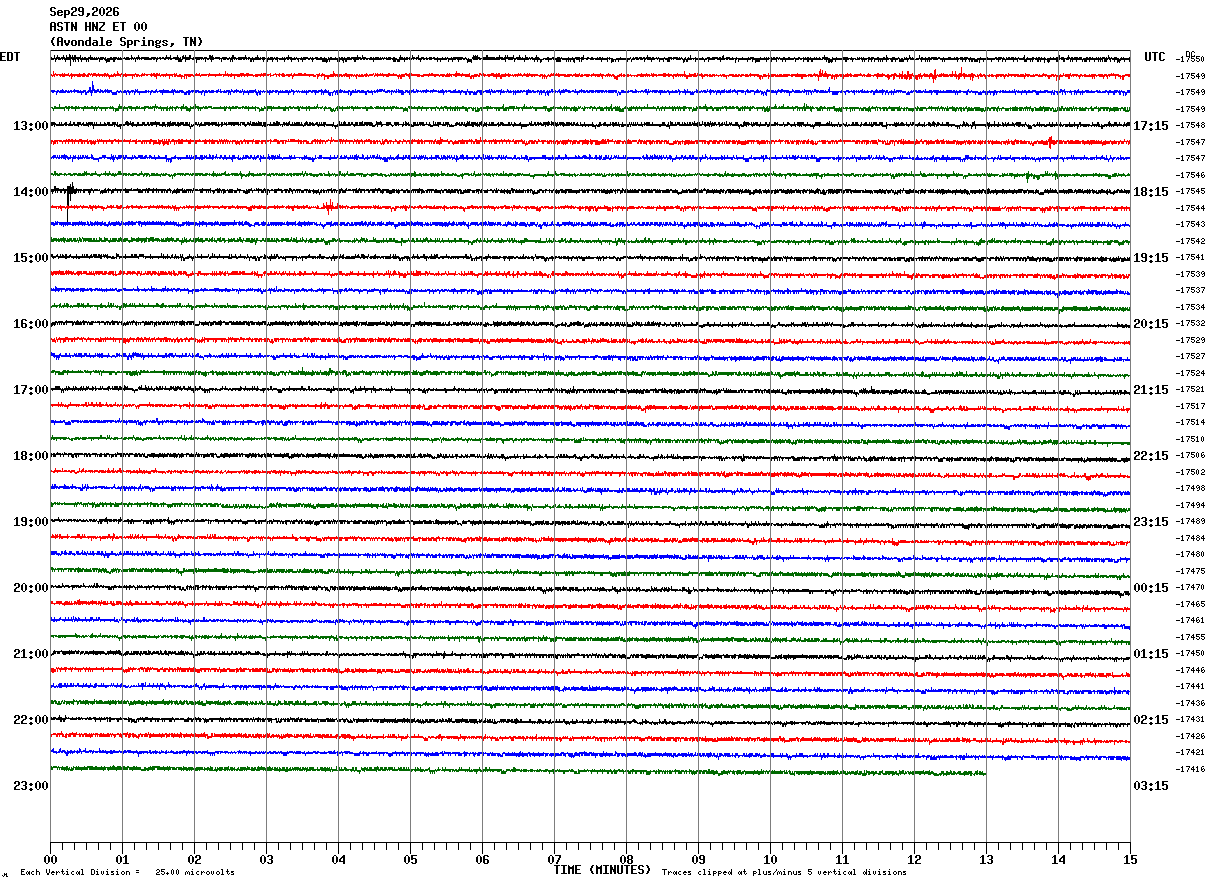Click the Avondale Springs, TN location text
Screen dimensions: 1210x886
[126, 42]
